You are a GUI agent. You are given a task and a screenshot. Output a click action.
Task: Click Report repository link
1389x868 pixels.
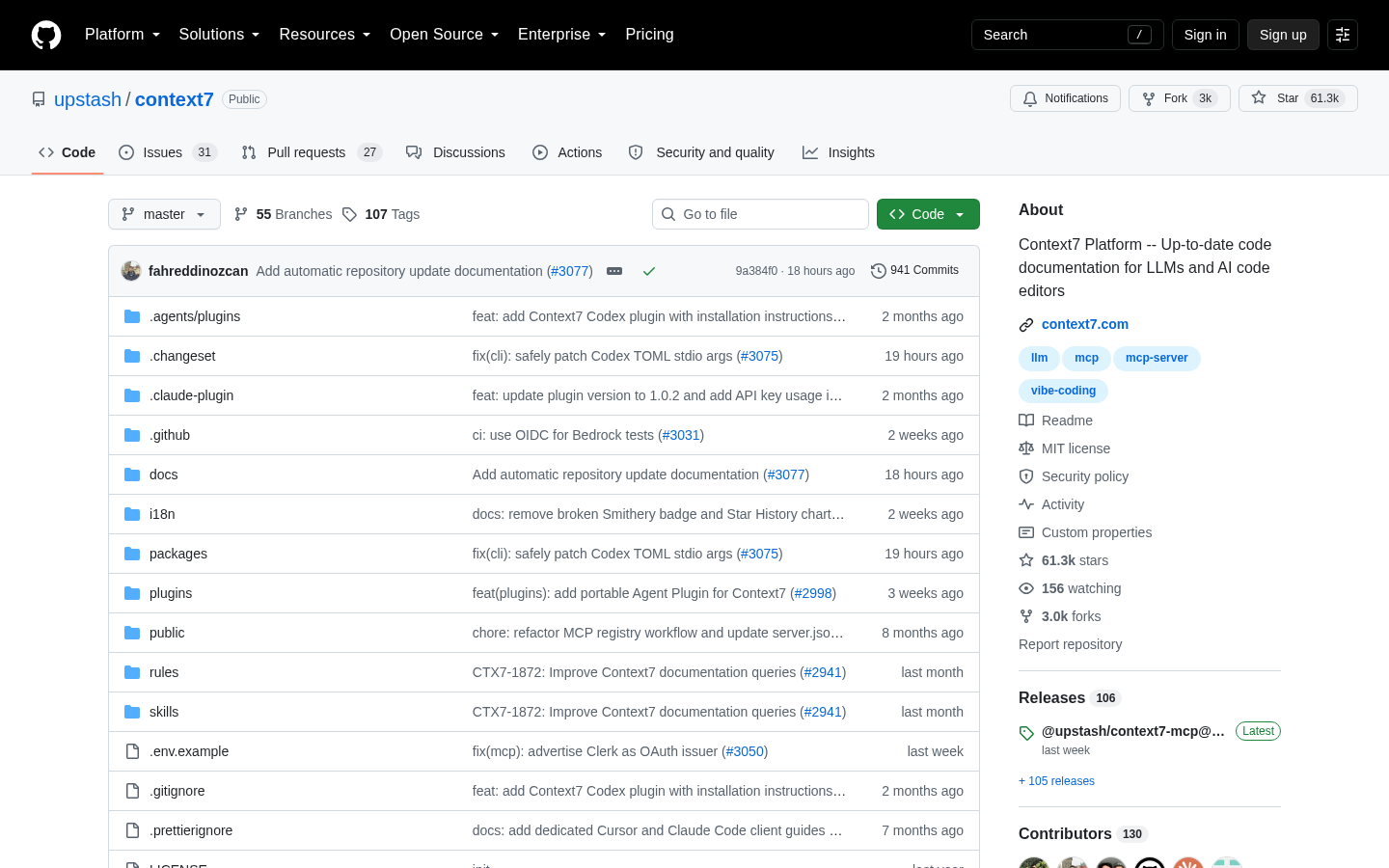click(1070, 644)
